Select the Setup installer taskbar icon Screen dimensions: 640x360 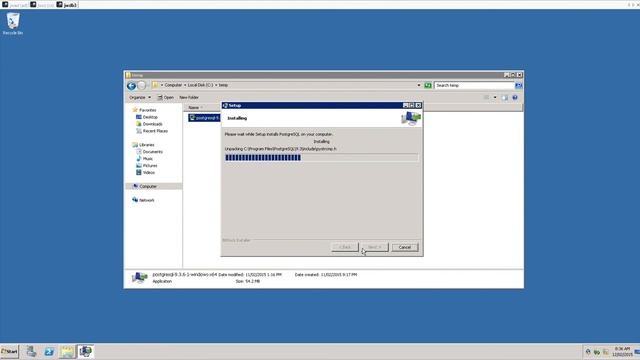click(x=85, y=351)
